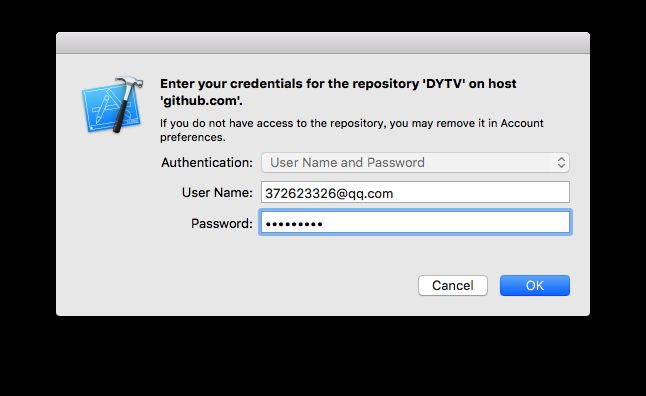Place cursor in the 372623326@qq.com text
Viewport: 646px width, 396px height.
[x=329, y=193]
